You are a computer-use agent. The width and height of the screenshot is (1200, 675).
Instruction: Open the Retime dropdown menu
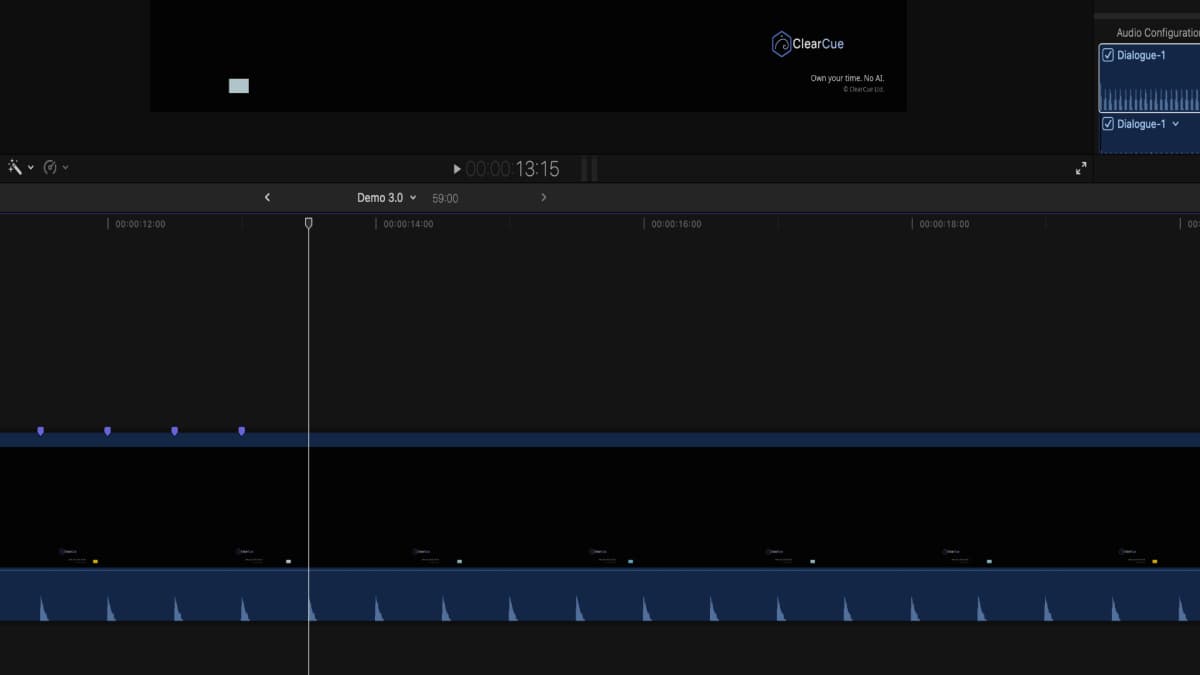[65, 167]
